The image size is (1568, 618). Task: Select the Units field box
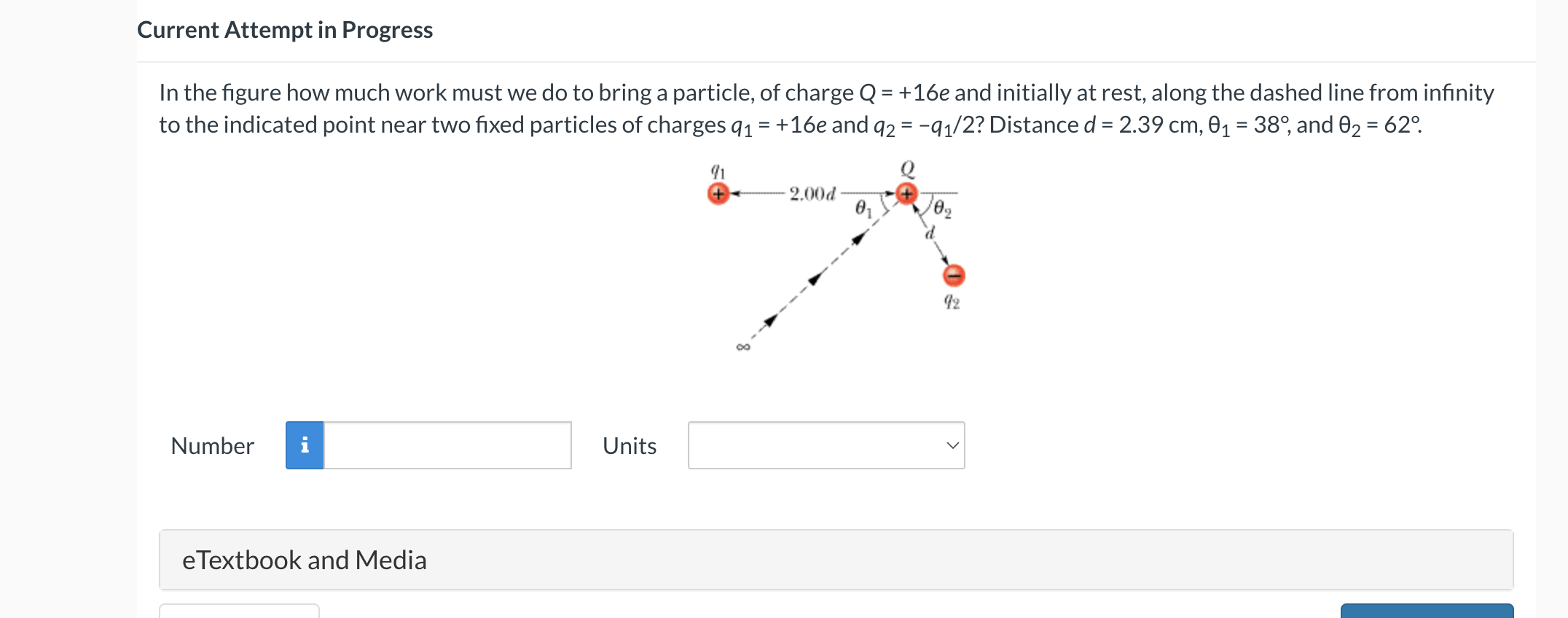coord(826,445)
